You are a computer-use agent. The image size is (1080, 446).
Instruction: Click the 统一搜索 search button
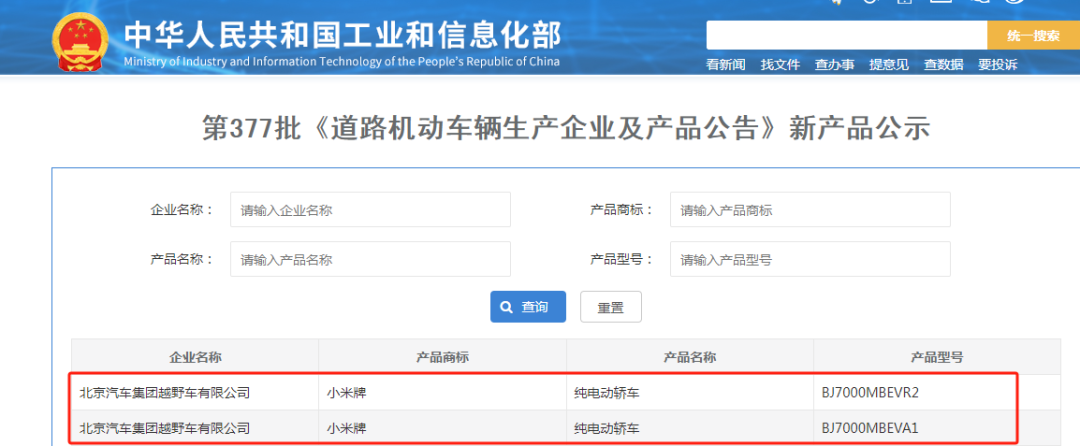(x=1033, y=35)
